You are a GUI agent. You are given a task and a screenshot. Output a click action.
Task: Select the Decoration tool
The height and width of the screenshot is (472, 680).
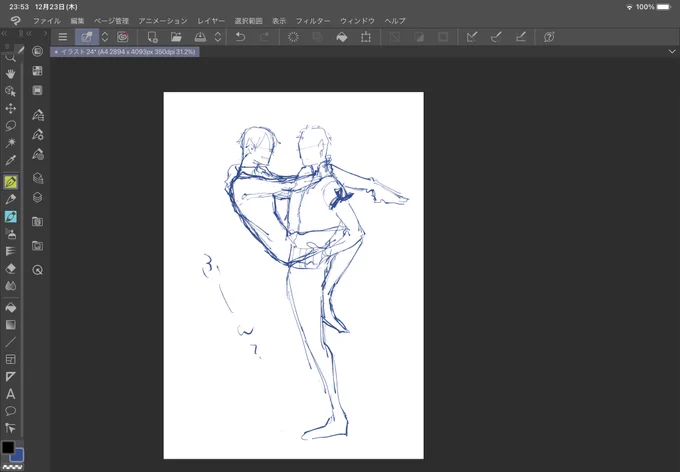point(10,251)
